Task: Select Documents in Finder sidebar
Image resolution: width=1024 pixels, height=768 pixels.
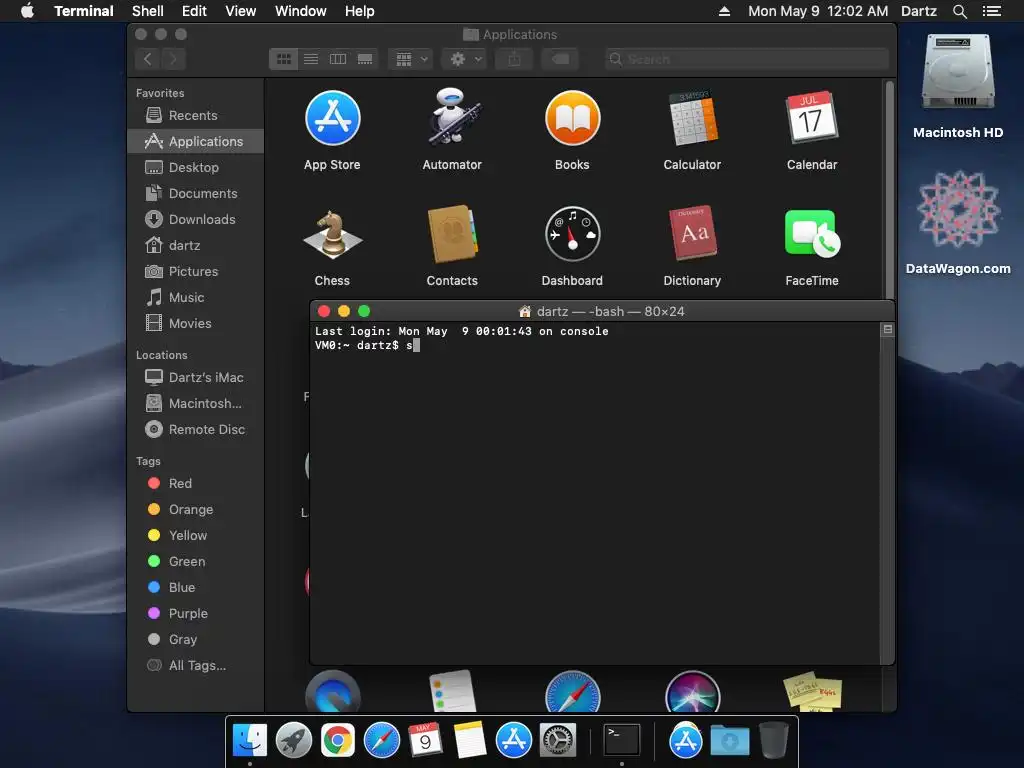Action: tap(195, 194)
